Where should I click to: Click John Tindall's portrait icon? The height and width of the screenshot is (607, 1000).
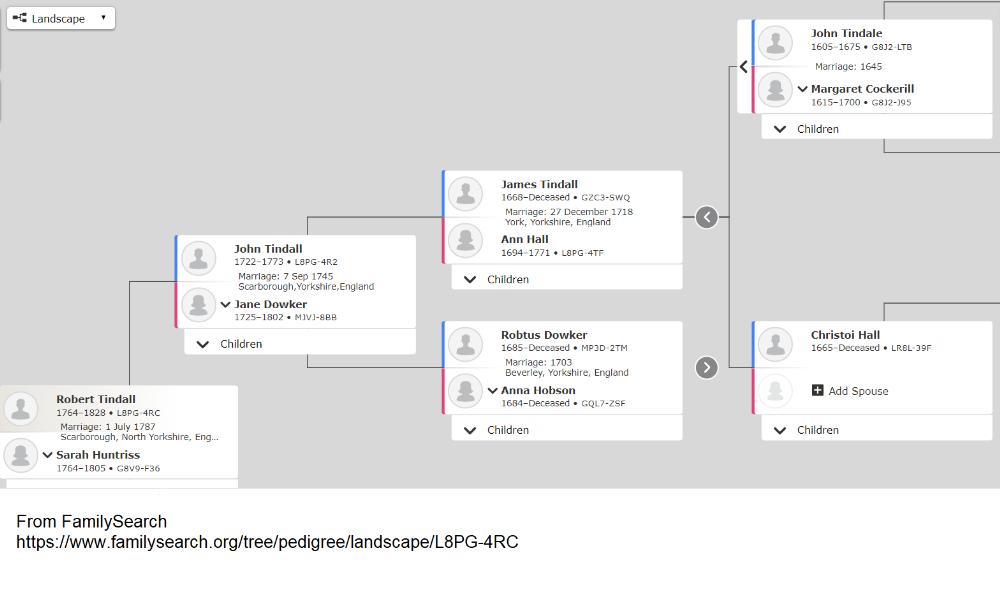pyautogui.click(x=199, y=258)
